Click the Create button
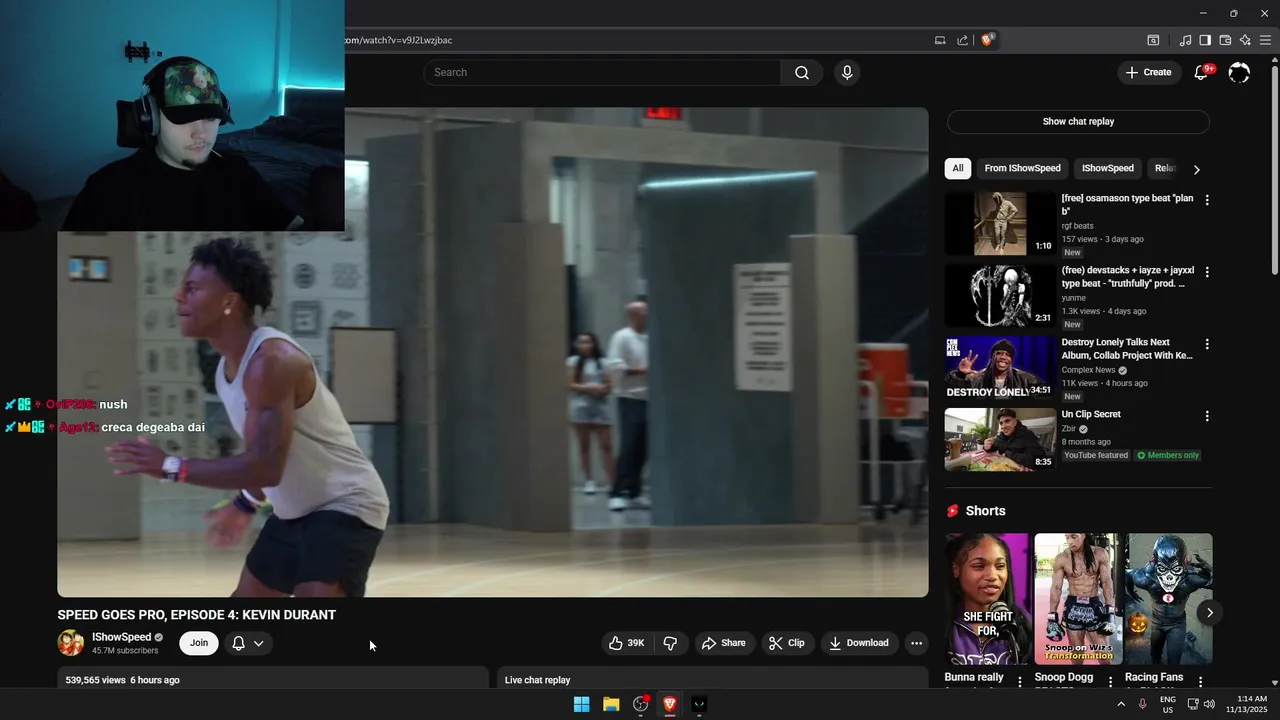The image size is (1280, 720). coord(1149,72)
